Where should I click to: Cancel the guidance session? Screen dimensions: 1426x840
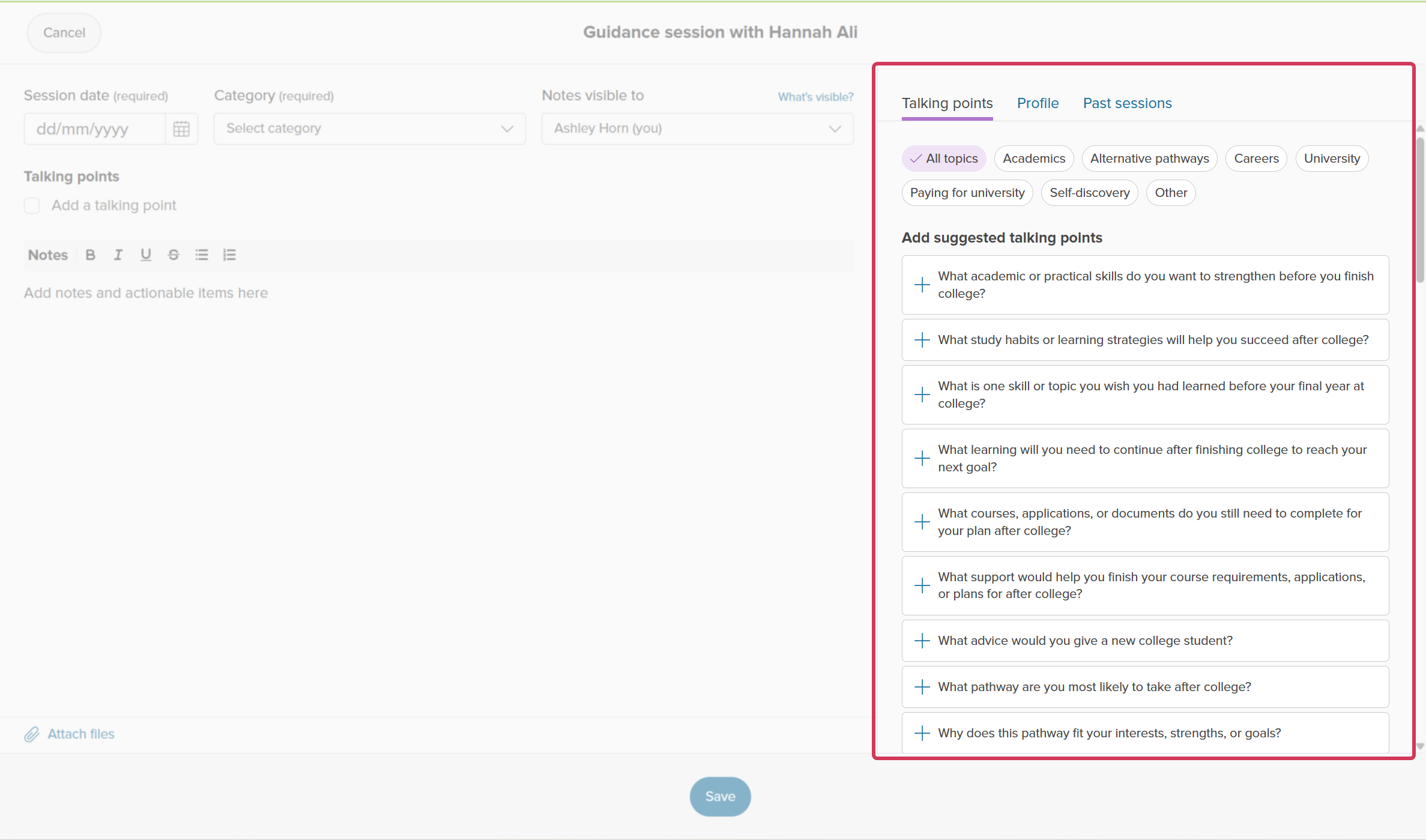click(64, 32)
